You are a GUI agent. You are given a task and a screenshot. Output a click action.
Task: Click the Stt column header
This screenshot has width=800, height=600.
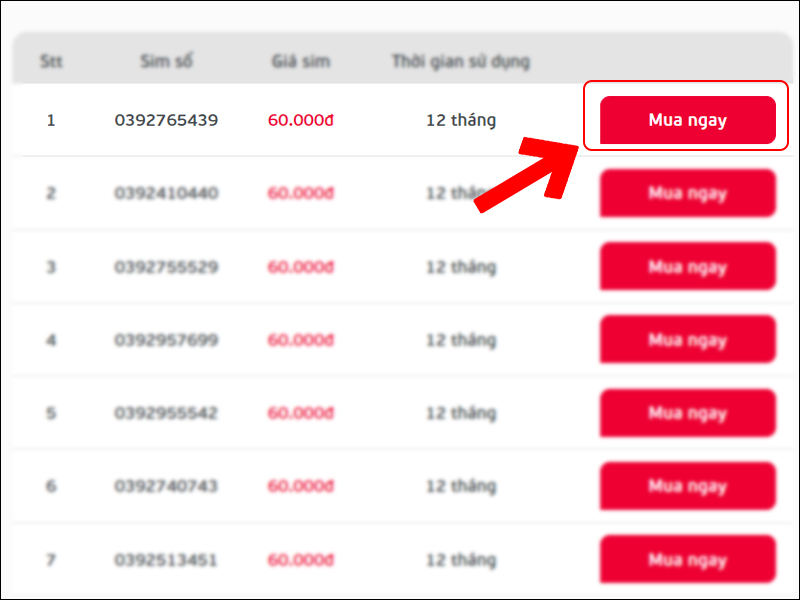[x=51, y=62]
